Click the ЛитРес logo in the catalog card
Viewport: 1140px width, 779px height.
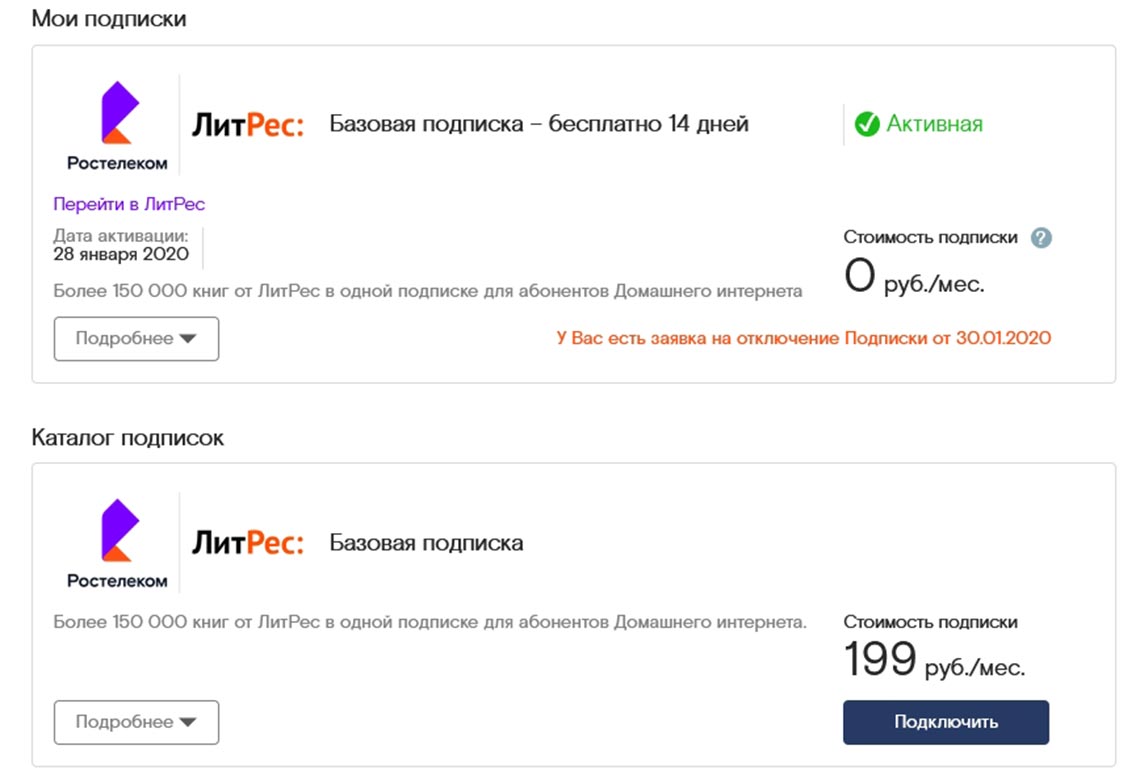[247, 543]
